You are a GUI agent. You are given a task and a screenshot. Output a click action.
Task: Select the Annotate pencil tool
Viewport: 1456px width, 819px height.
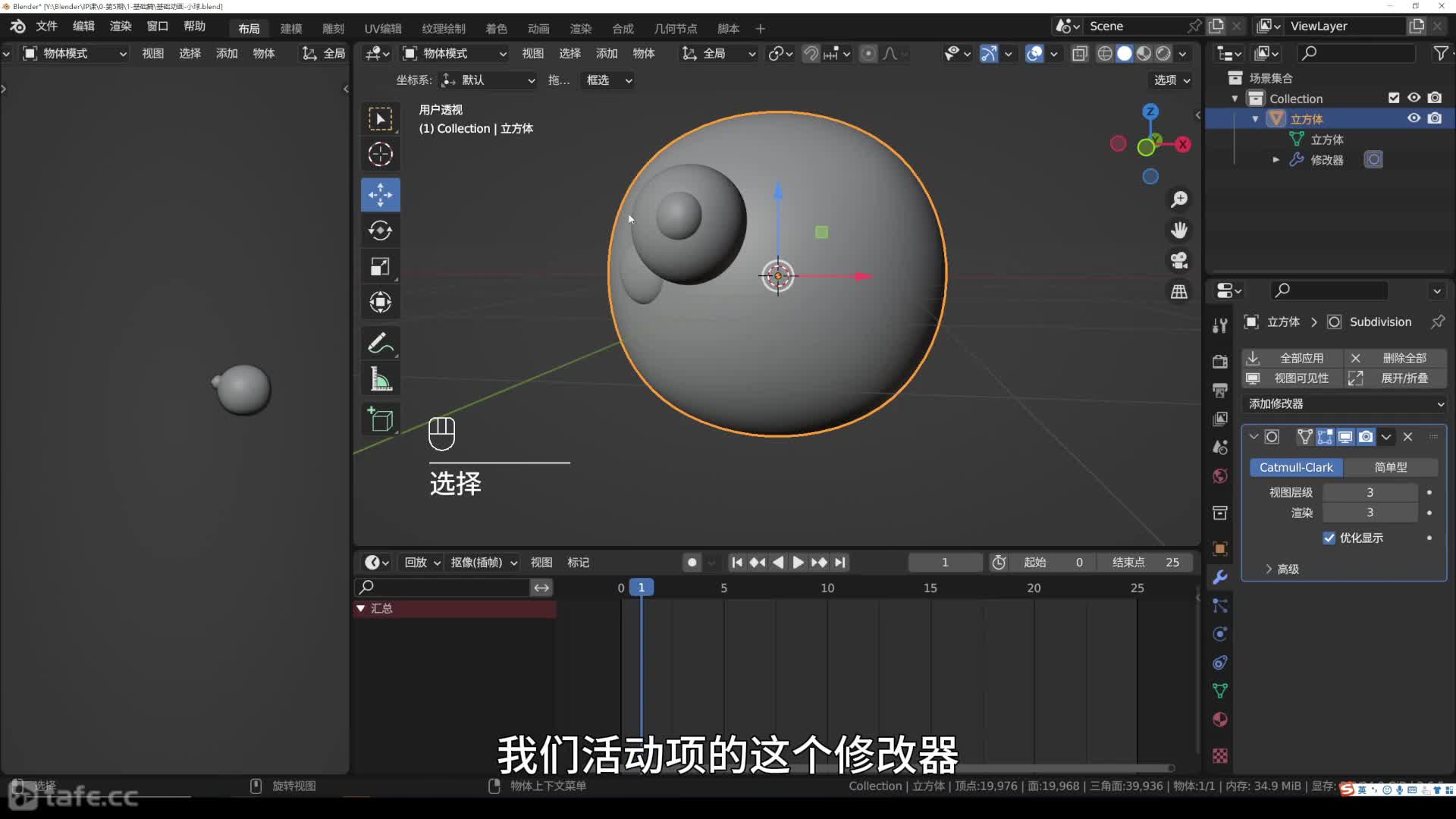coord(380,343)
